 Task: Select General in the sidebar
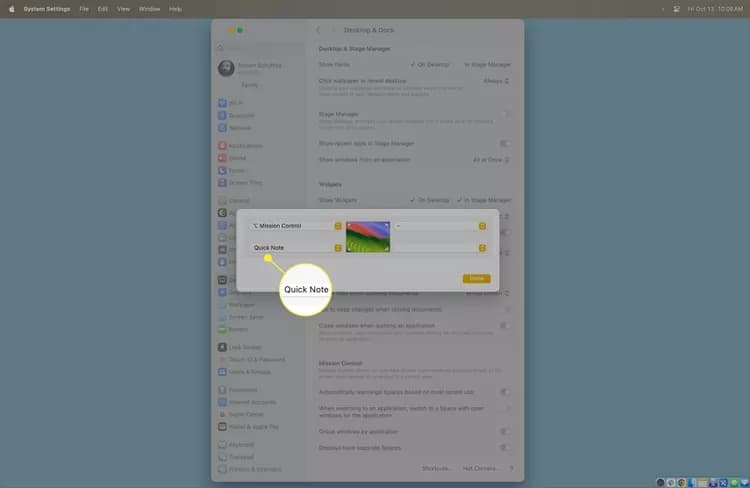234,200
